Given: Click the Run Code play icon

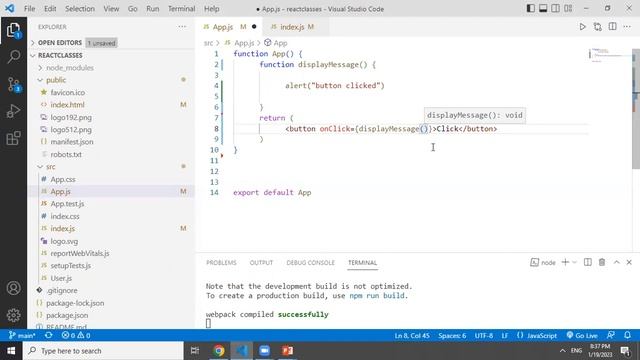Looking at the screenshot, I should (x=582, y=27).
